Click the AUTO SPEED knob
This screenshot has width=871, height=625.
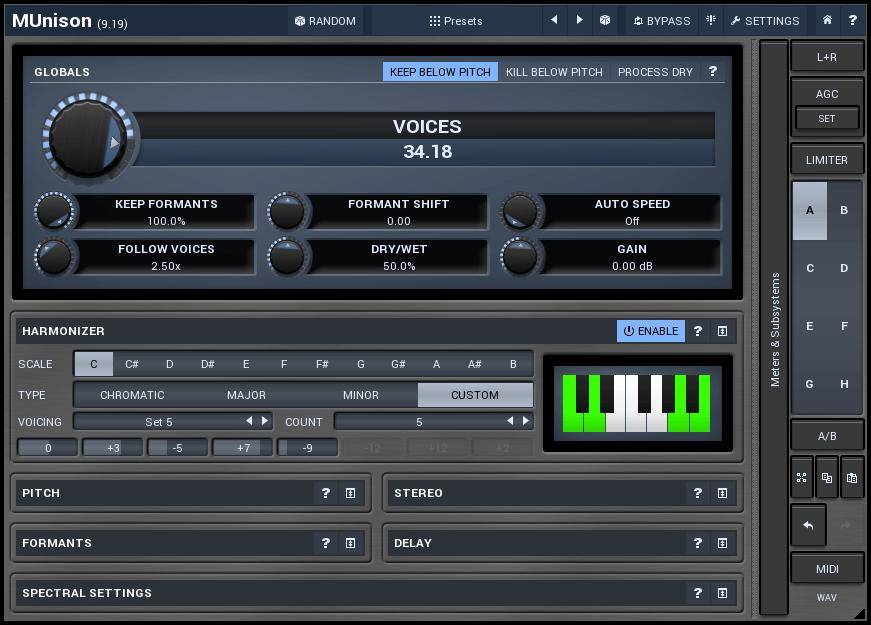[520, 211]
